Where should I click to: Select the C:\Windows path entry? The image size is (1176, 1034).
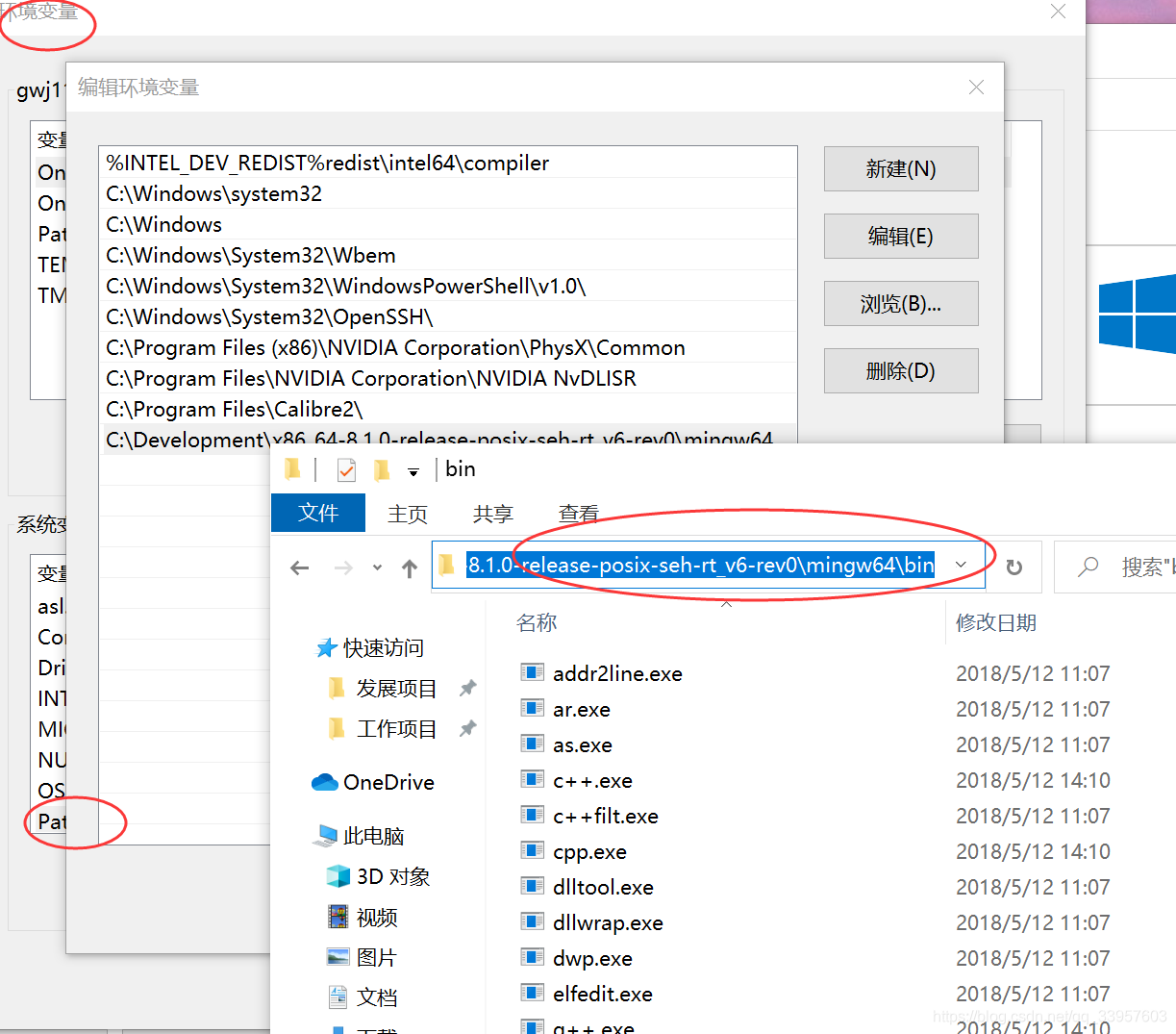(x=448, y=224)
